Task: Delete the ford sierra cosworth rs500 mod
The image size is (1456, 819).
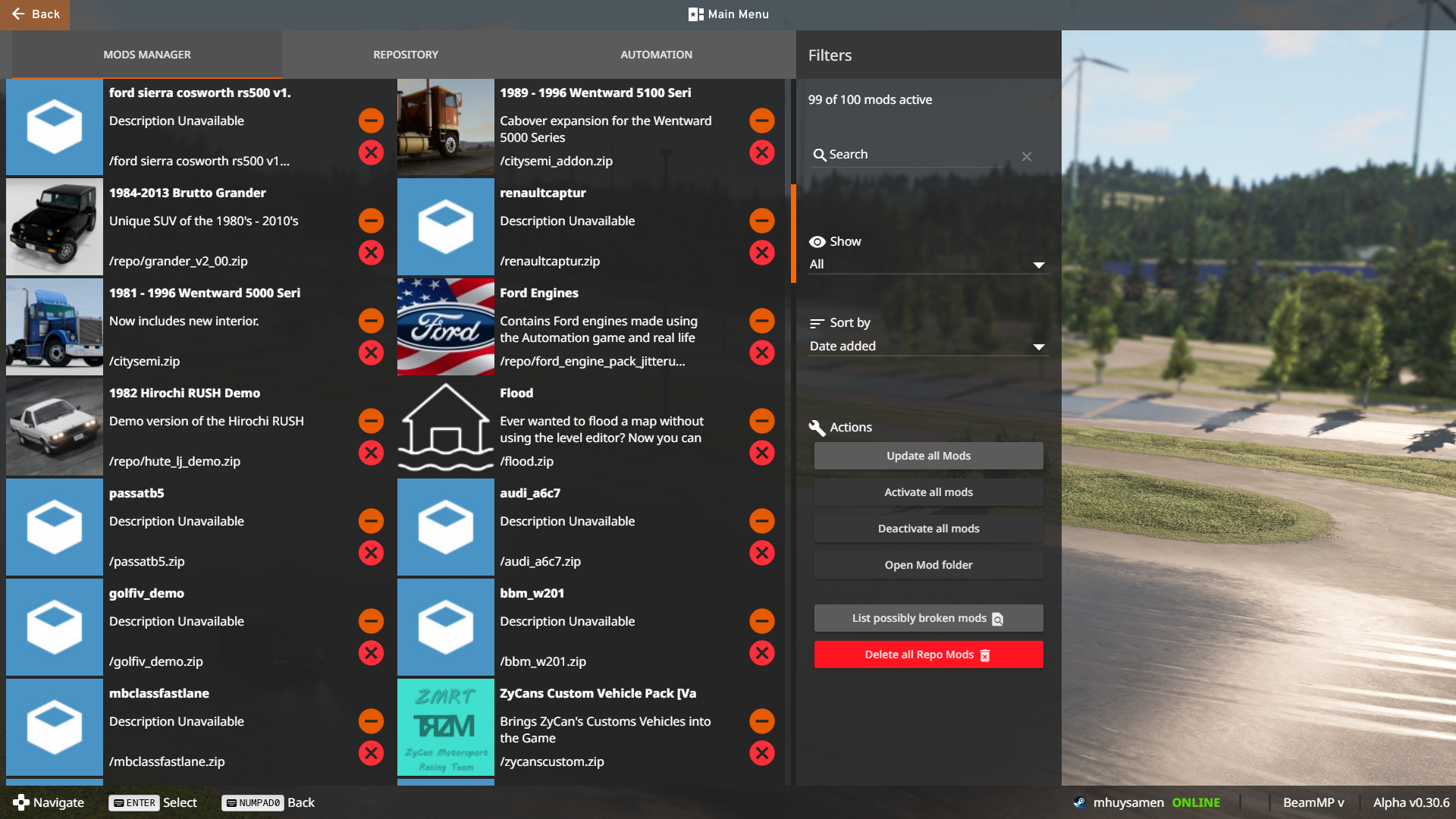Action: pos(371,152)
